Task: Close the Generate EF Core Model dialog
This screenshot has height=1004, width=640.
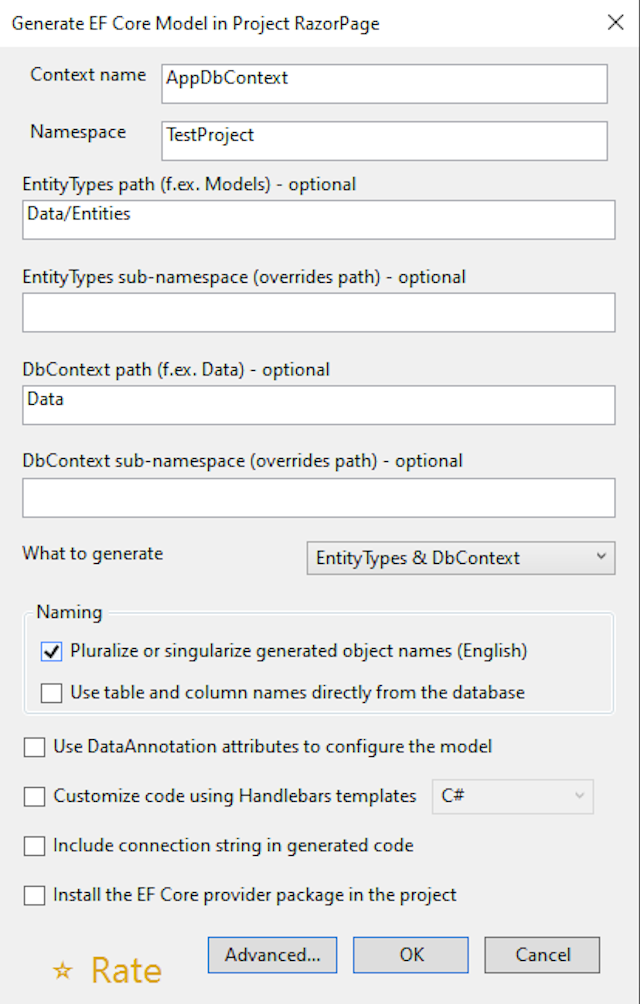Action: pyautogui.click(x=615, y=22)
